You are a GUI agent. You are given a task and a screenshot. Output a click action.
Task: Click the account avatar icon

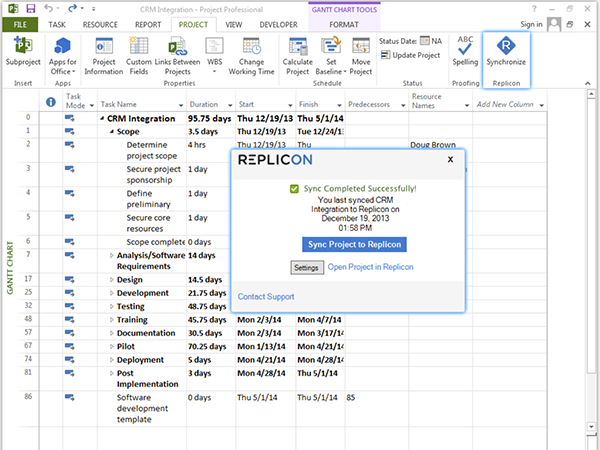pos(554,24)
